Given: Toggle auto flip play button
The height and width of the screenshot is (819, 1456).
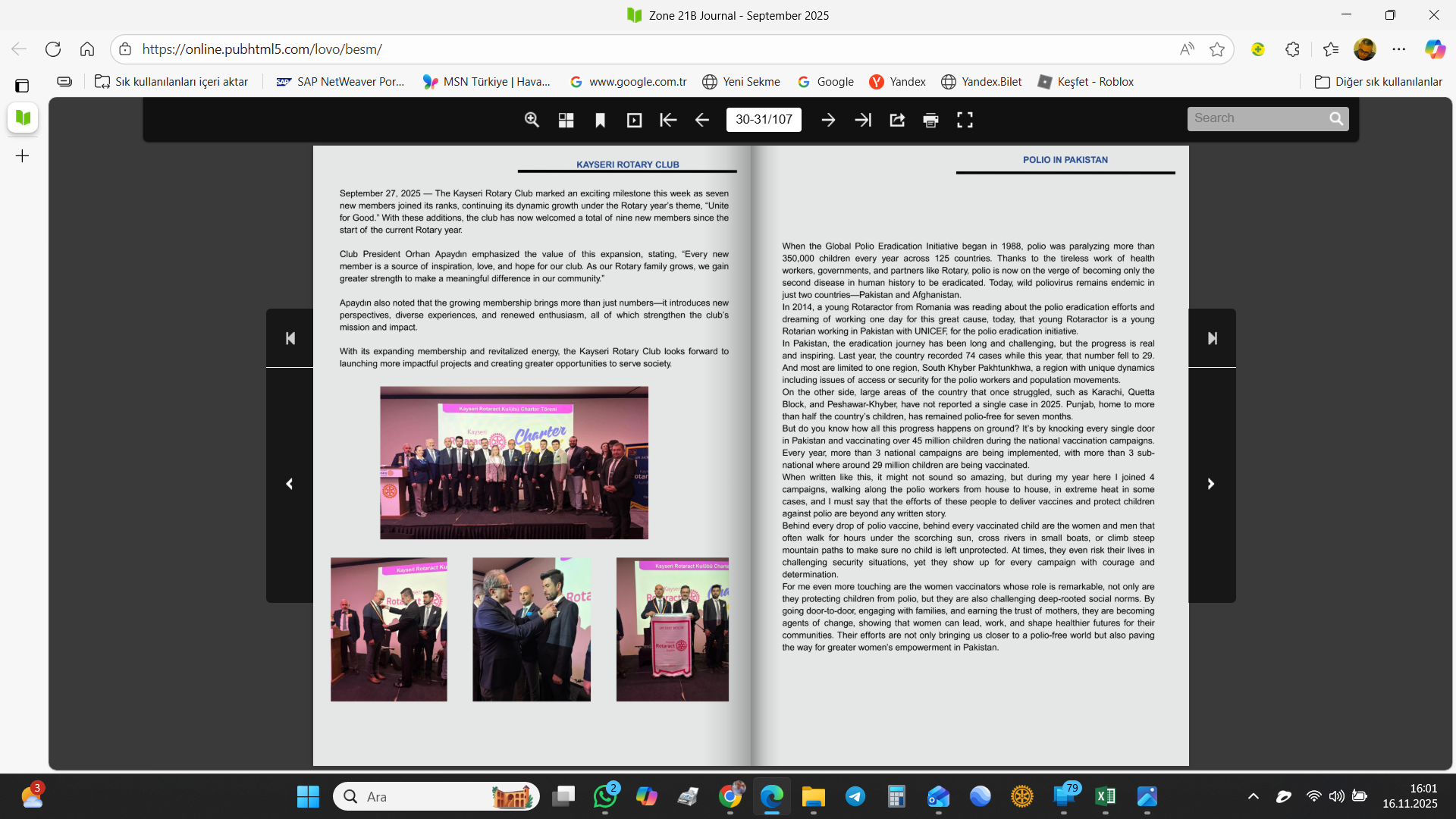Looking at the screenshot, I should tap(634, 120).
